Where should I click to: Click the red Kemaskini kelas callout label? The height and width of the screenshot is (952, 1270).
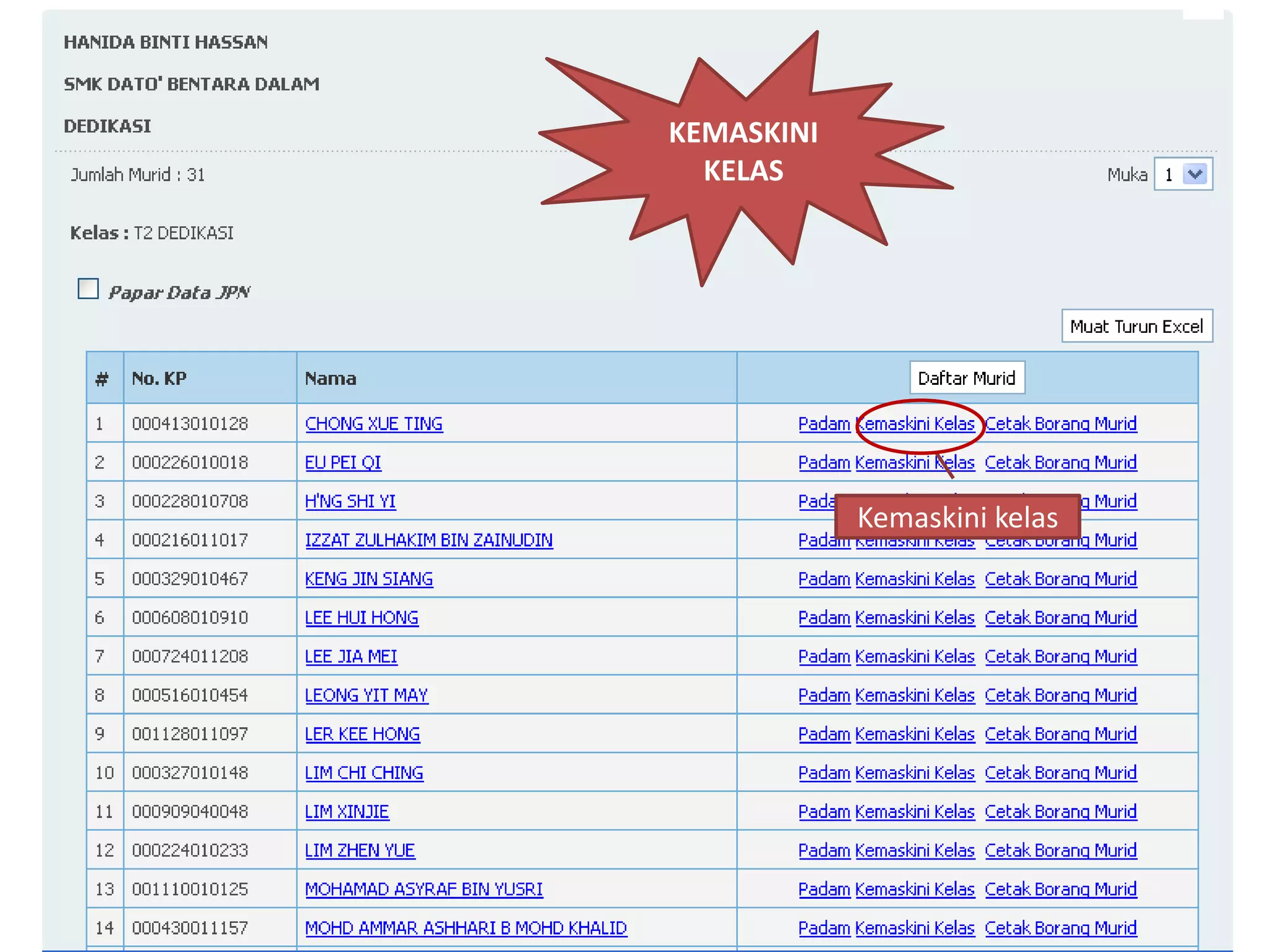tap(957, 517)
